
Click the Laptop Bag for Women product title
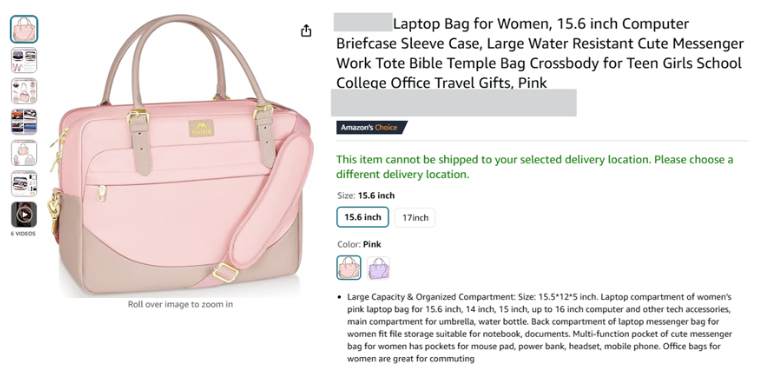(539, 53)
